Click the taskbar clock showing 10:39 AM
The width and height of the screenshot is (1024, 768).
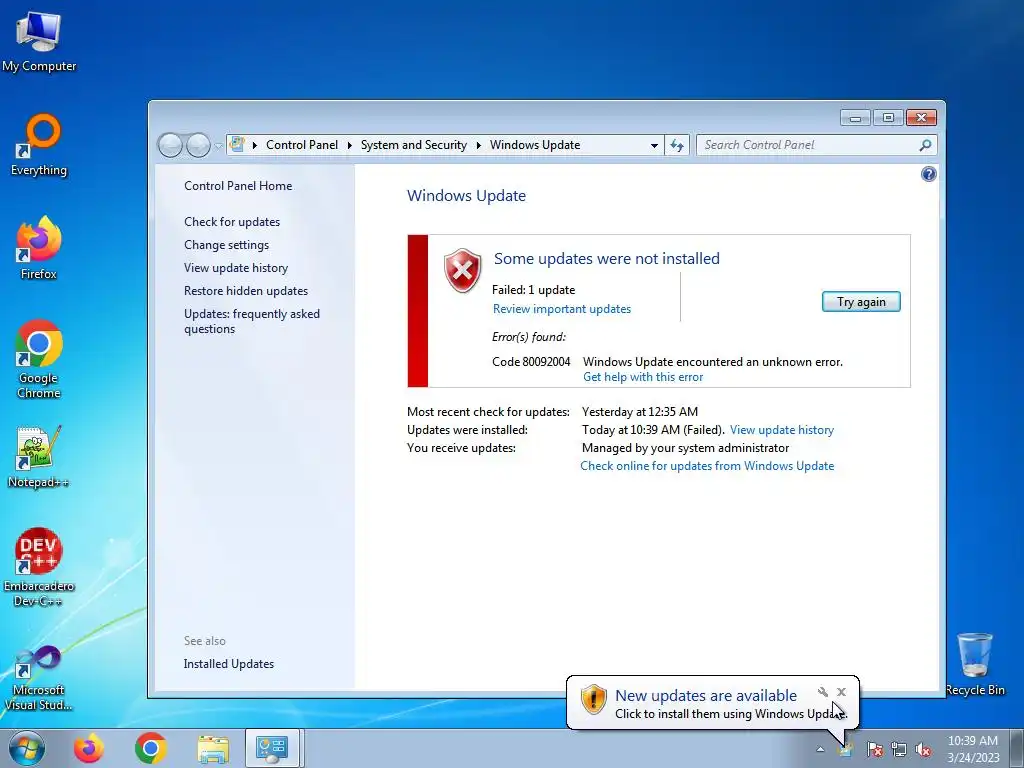[x=973, y=749]
